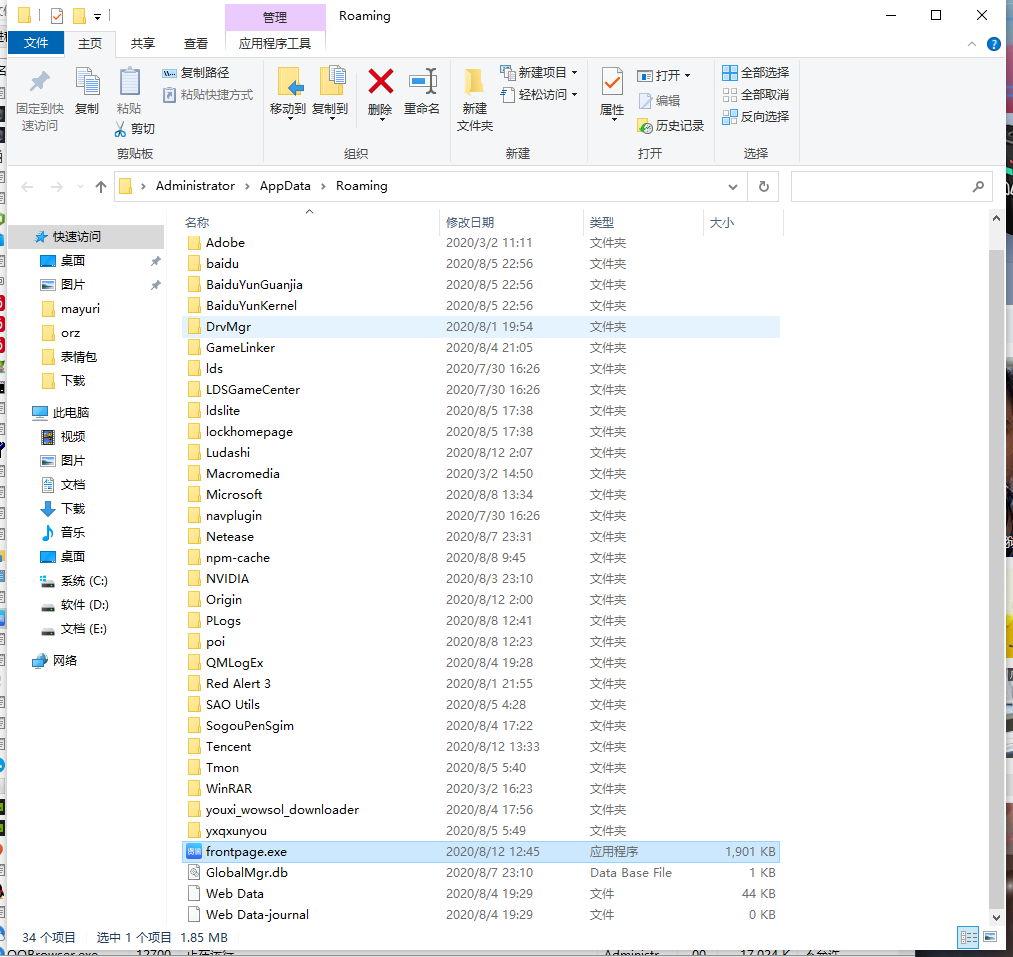Open the 文件 (File) menu tab

pyautogui.click(x=36, y=43)
